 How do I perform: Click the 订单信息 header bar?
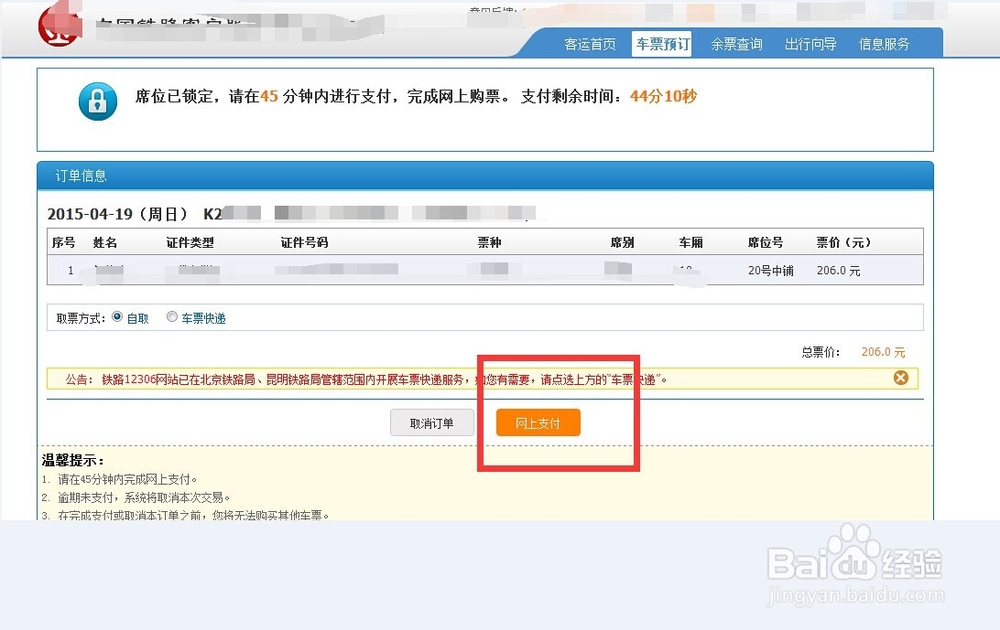click(80, 175)
